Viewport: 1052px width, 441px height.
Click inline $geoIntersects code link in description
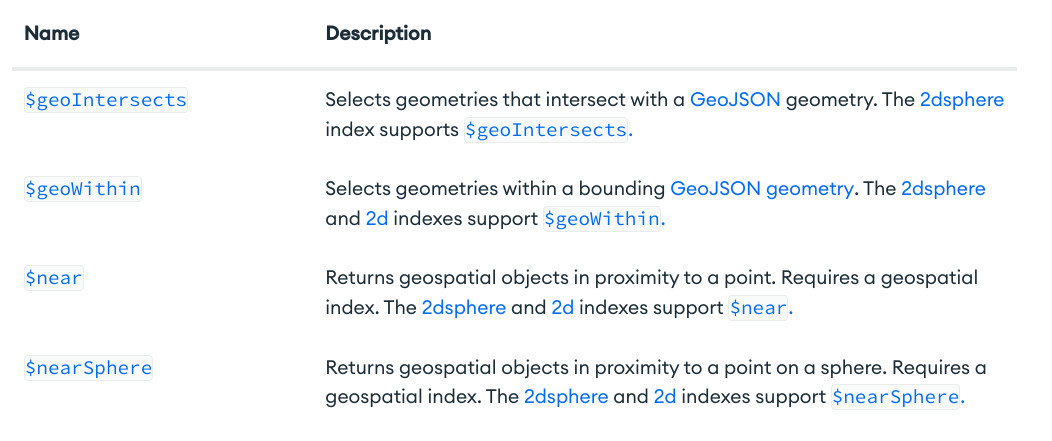(x=547, y=130)
